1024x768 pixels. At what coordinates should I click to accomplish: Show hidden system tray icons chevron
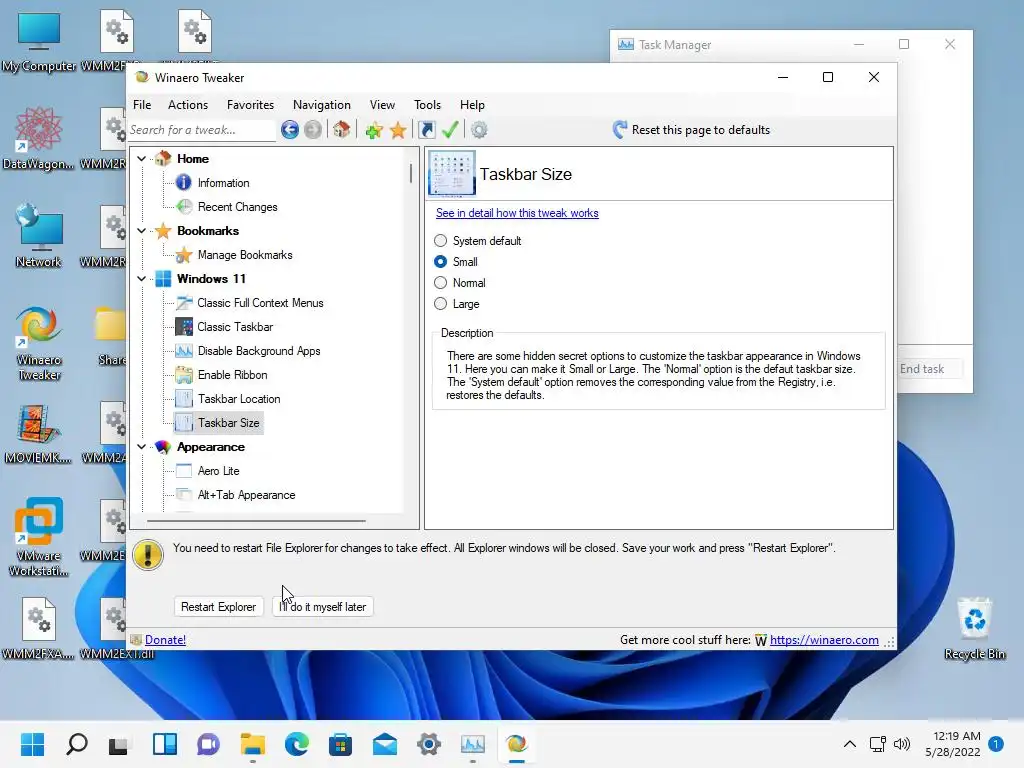click(x=850, y=744)
